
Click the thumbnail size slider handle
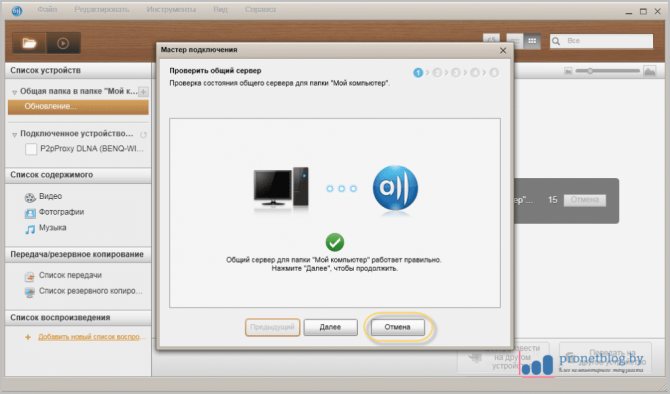coord(590,71)
